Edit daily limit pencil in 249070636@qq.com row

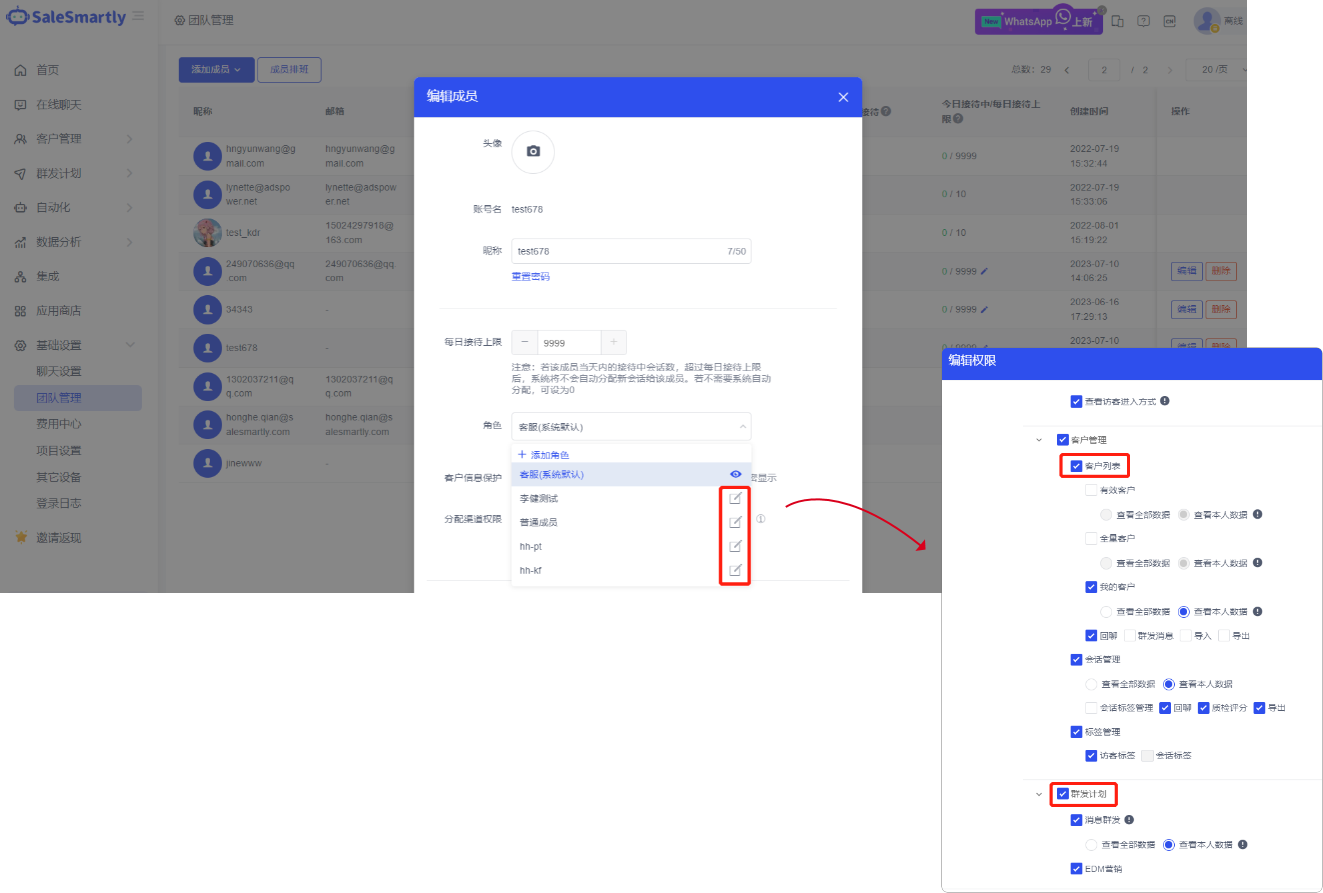(984, 271)
